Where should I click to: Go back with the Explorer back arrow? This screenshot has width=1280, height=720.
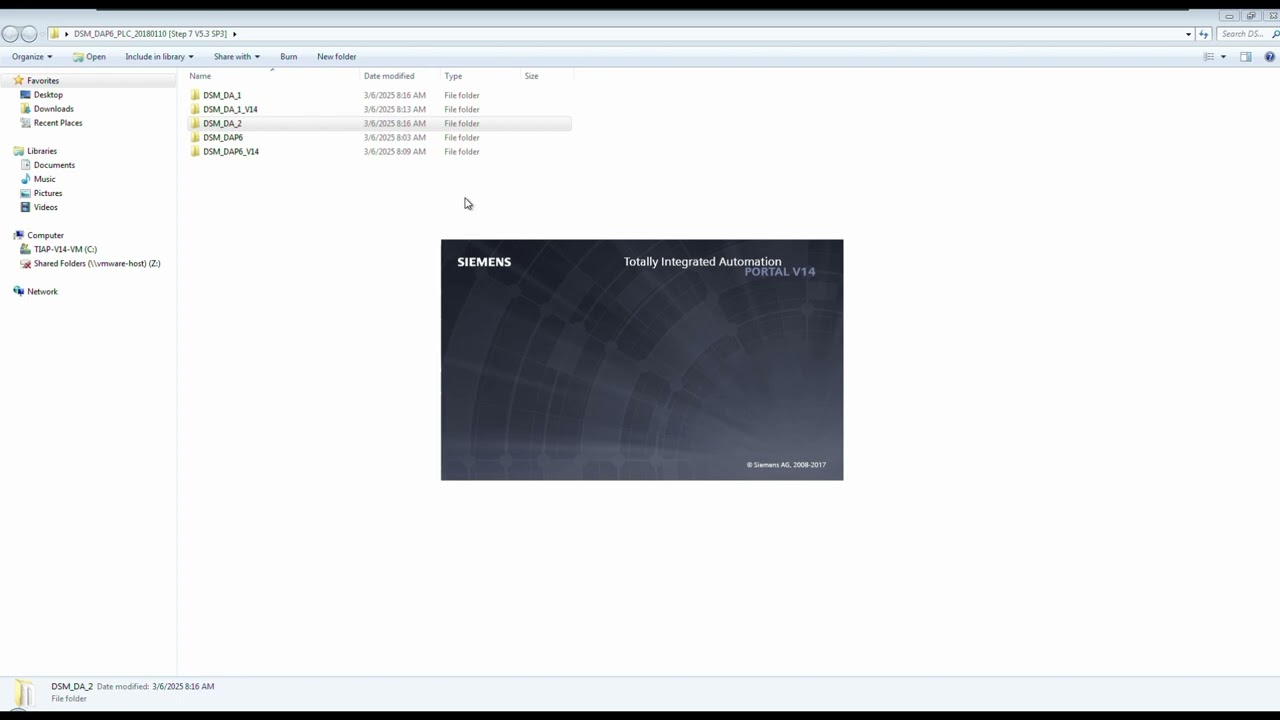10,34
